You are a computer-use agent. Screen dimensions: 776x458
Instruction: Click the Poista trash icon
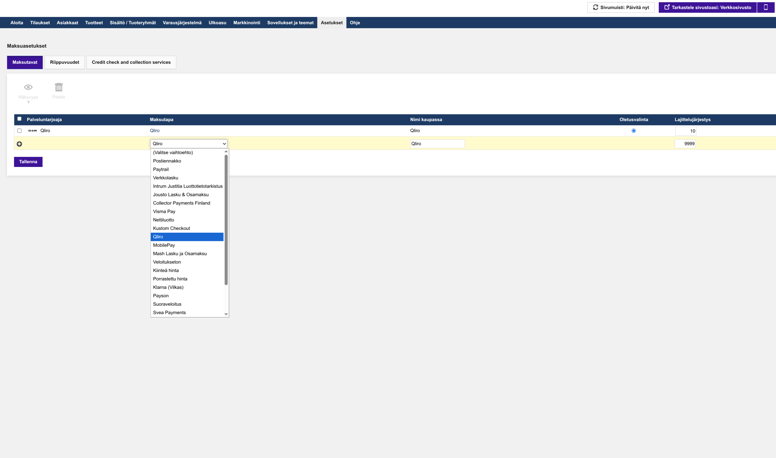tap(58, 87)
